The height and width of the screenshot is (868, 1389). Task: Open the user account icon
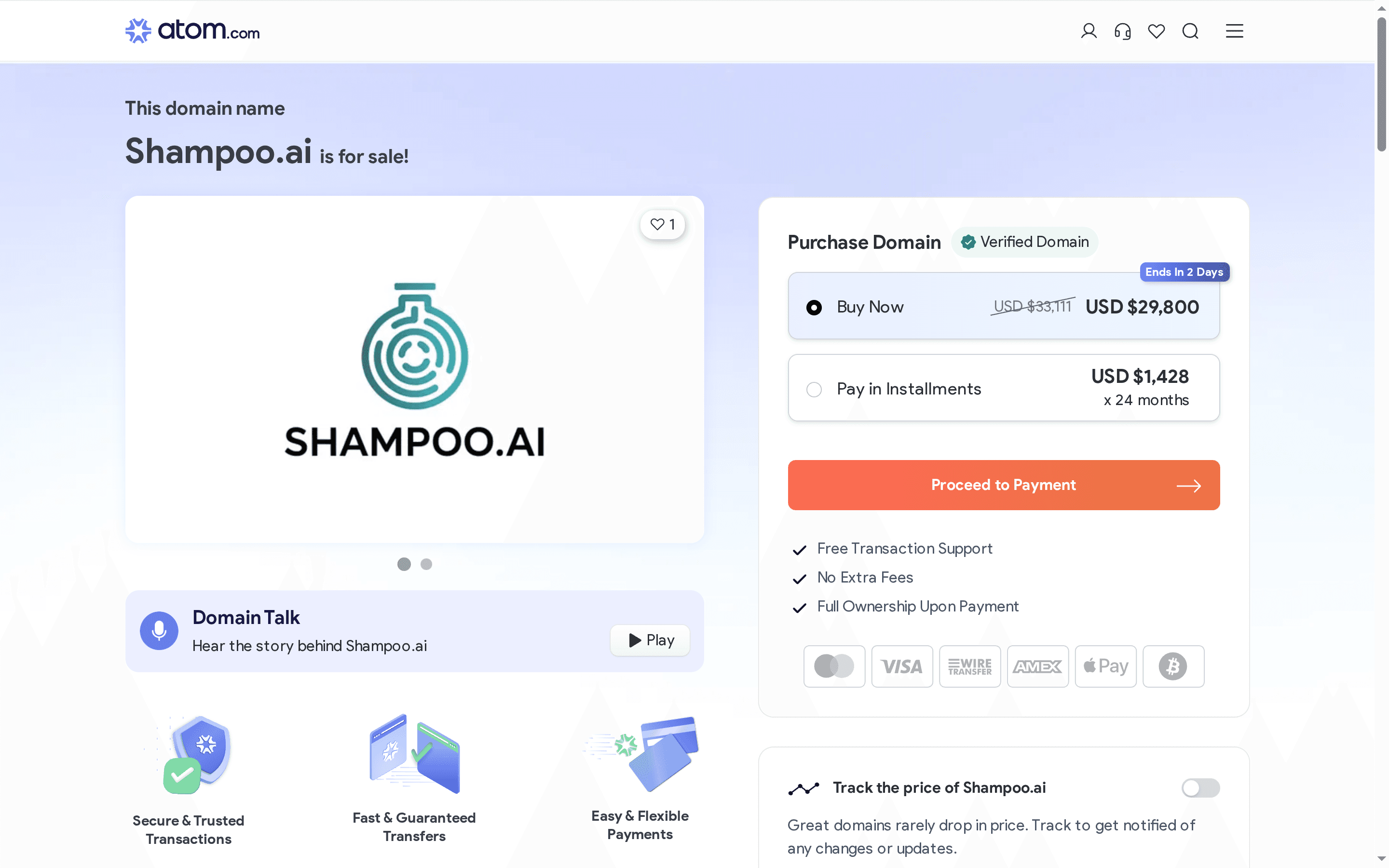(1088, 31)
